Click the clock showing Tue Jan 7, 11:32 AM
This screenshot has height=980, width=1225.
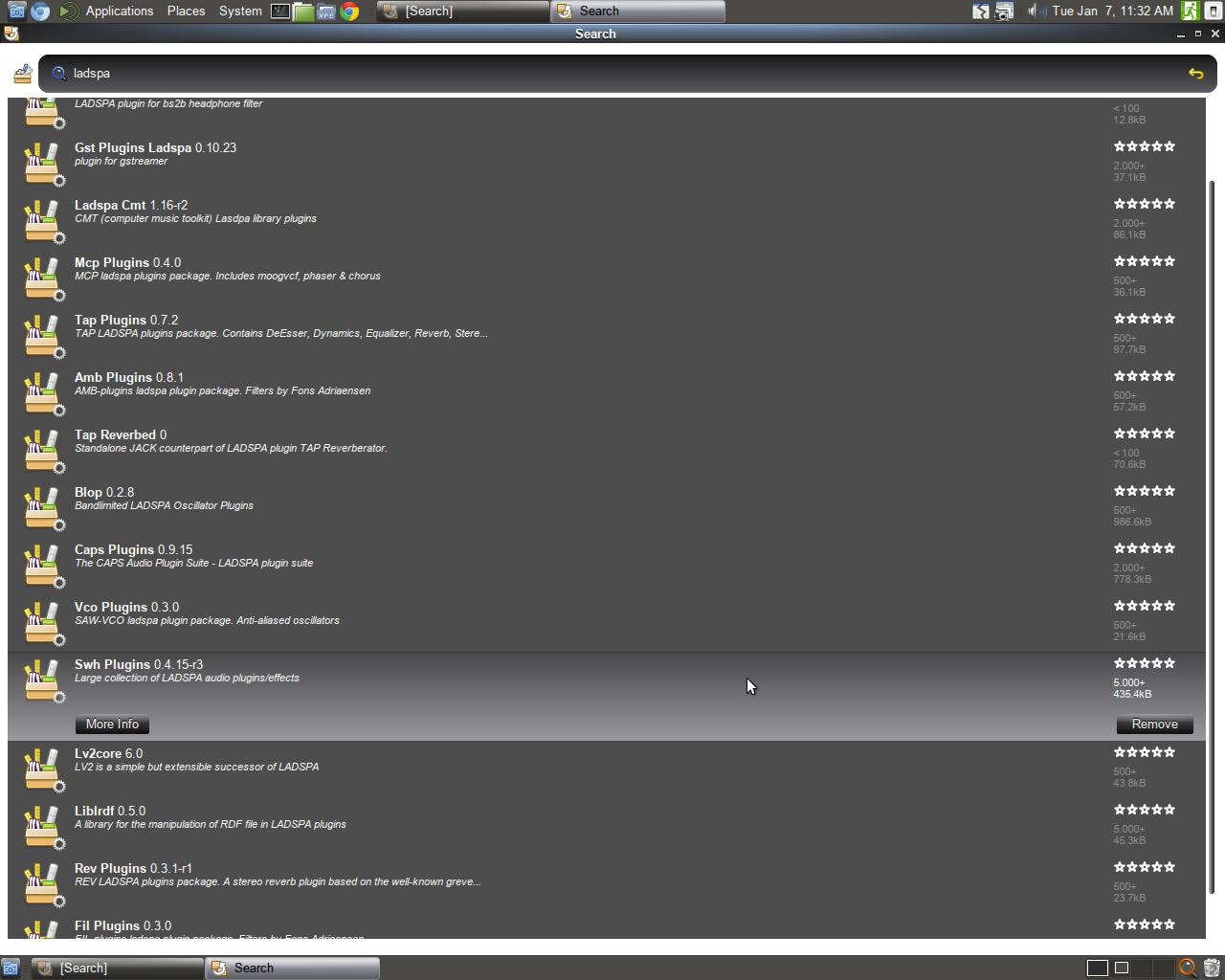tap(1112, 11)
